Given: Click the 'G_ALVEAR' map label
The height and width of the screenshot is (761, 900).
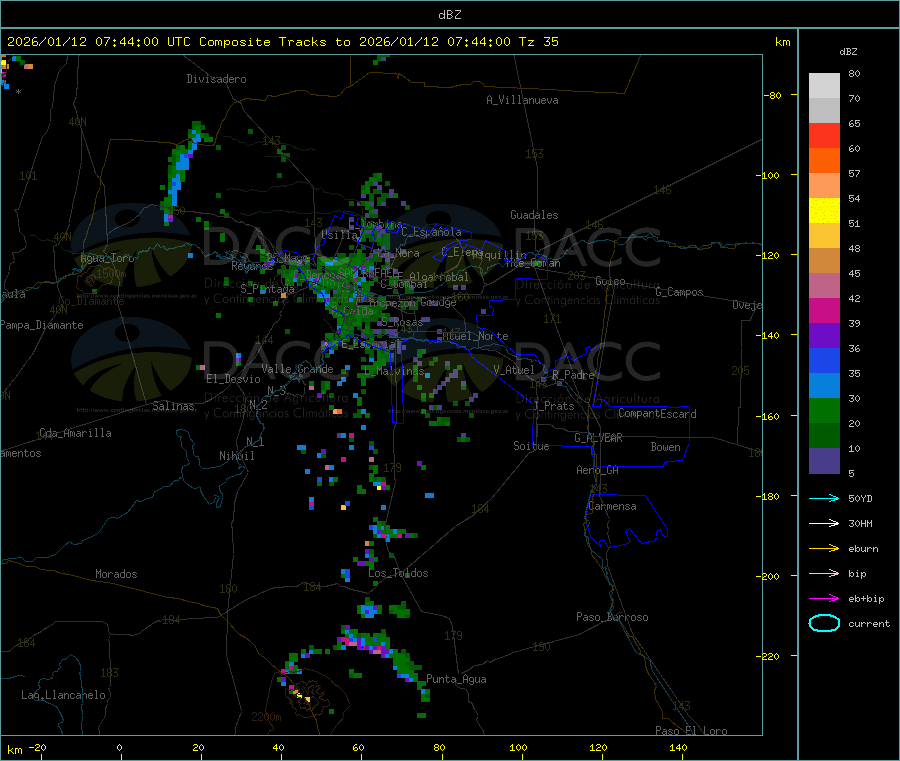Looking at the screenshot, I should pyautogui.click(x=598, y=438).
